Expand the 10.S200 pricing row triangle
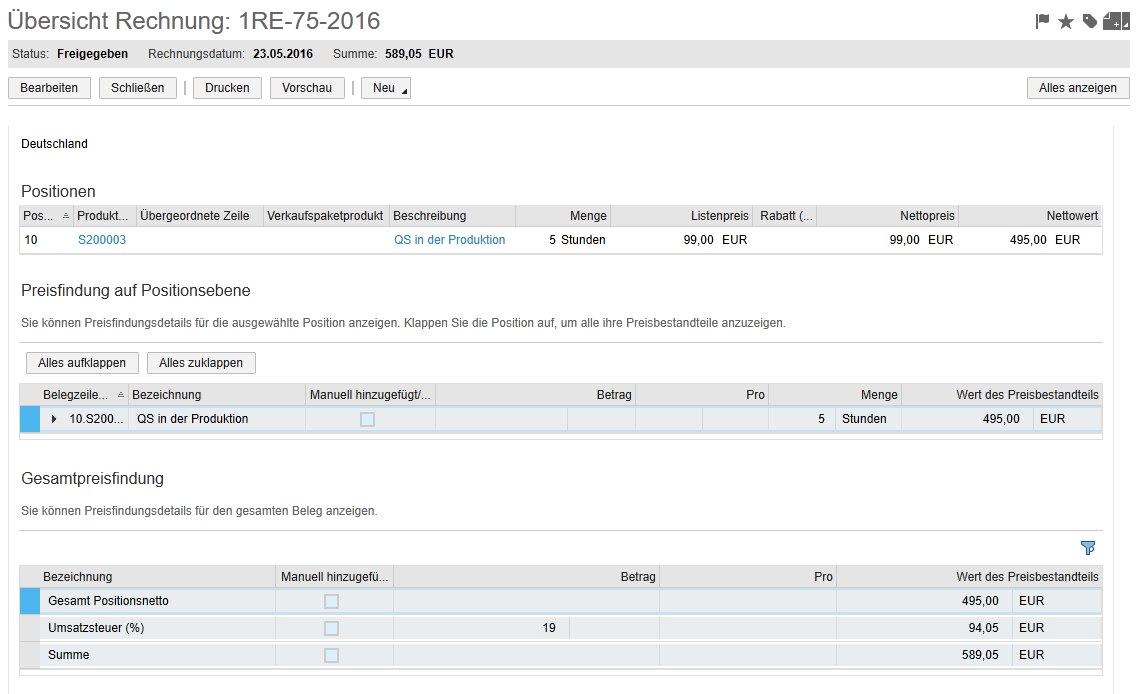This screenshot has height=694, width=1138. [54, 419]
